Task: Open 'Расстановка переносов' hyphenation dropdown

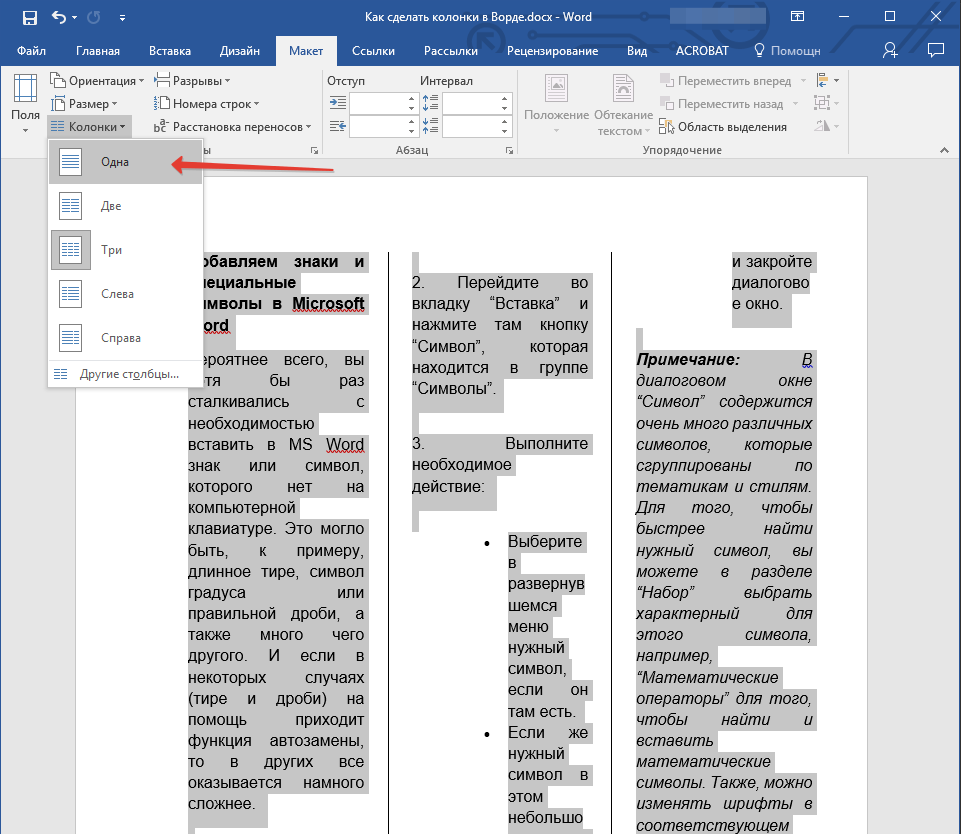Action: (x=233, y=127)
